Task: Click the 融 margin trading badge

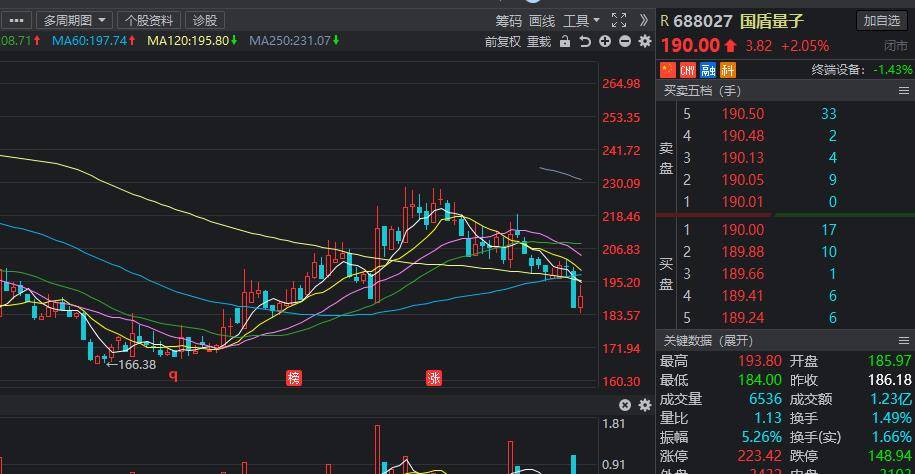Action: (708, 70)
